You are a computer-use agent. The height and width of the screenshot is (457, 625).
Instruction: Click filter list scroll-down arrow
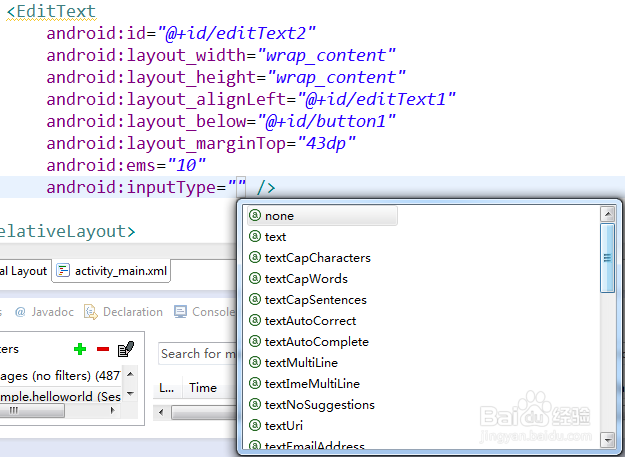(130, 394)
